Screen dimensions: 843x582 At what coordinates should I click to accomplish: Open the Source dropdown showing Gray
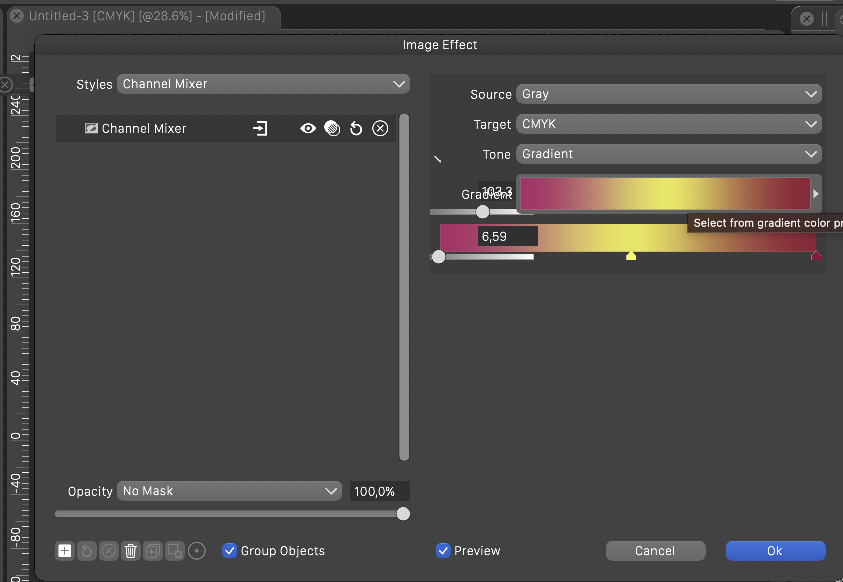669,94
